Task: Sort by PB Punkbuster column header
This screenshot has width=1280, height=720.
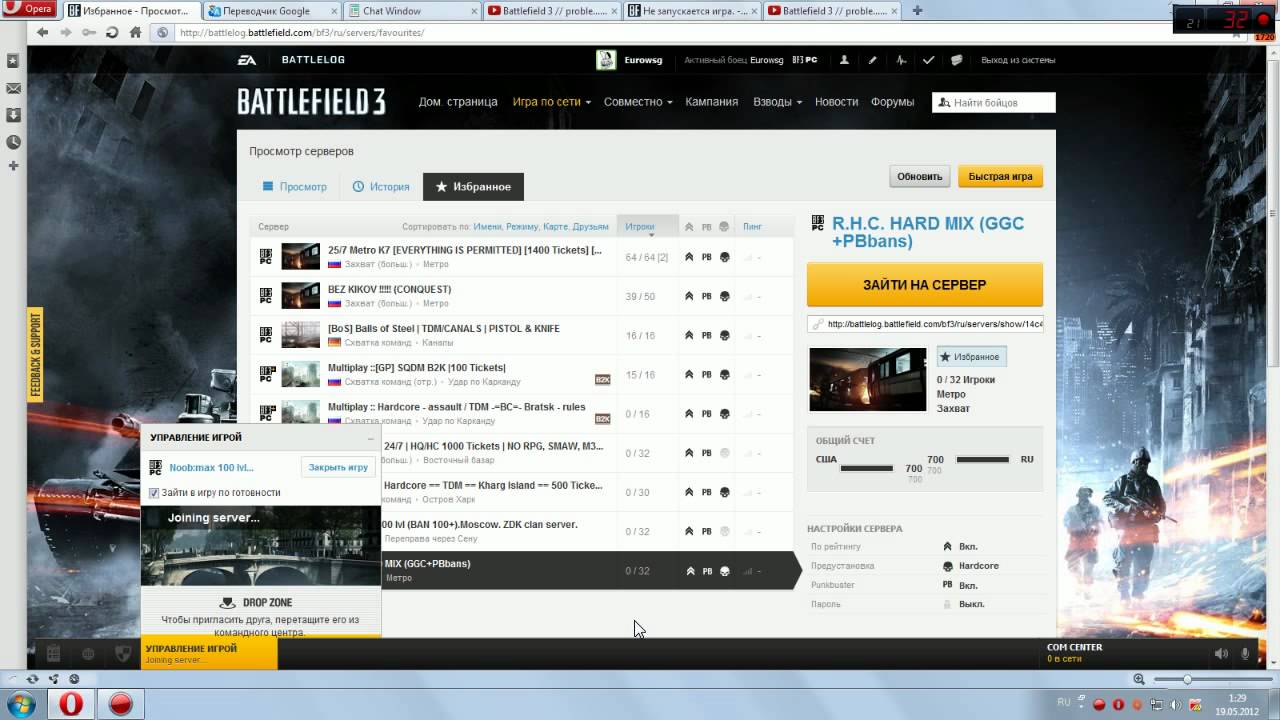Action: [x=707, y=227]
